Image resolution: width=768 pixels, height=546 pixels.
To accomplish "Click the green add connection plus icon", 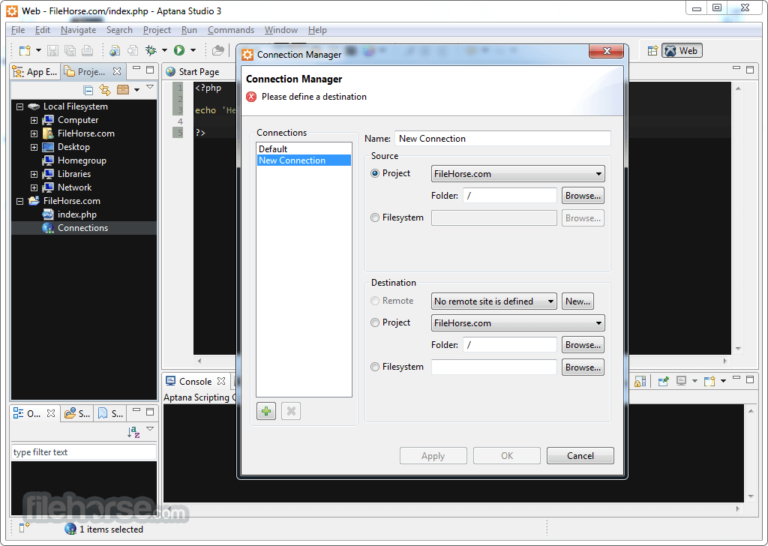I will click(x=266, y=411).
